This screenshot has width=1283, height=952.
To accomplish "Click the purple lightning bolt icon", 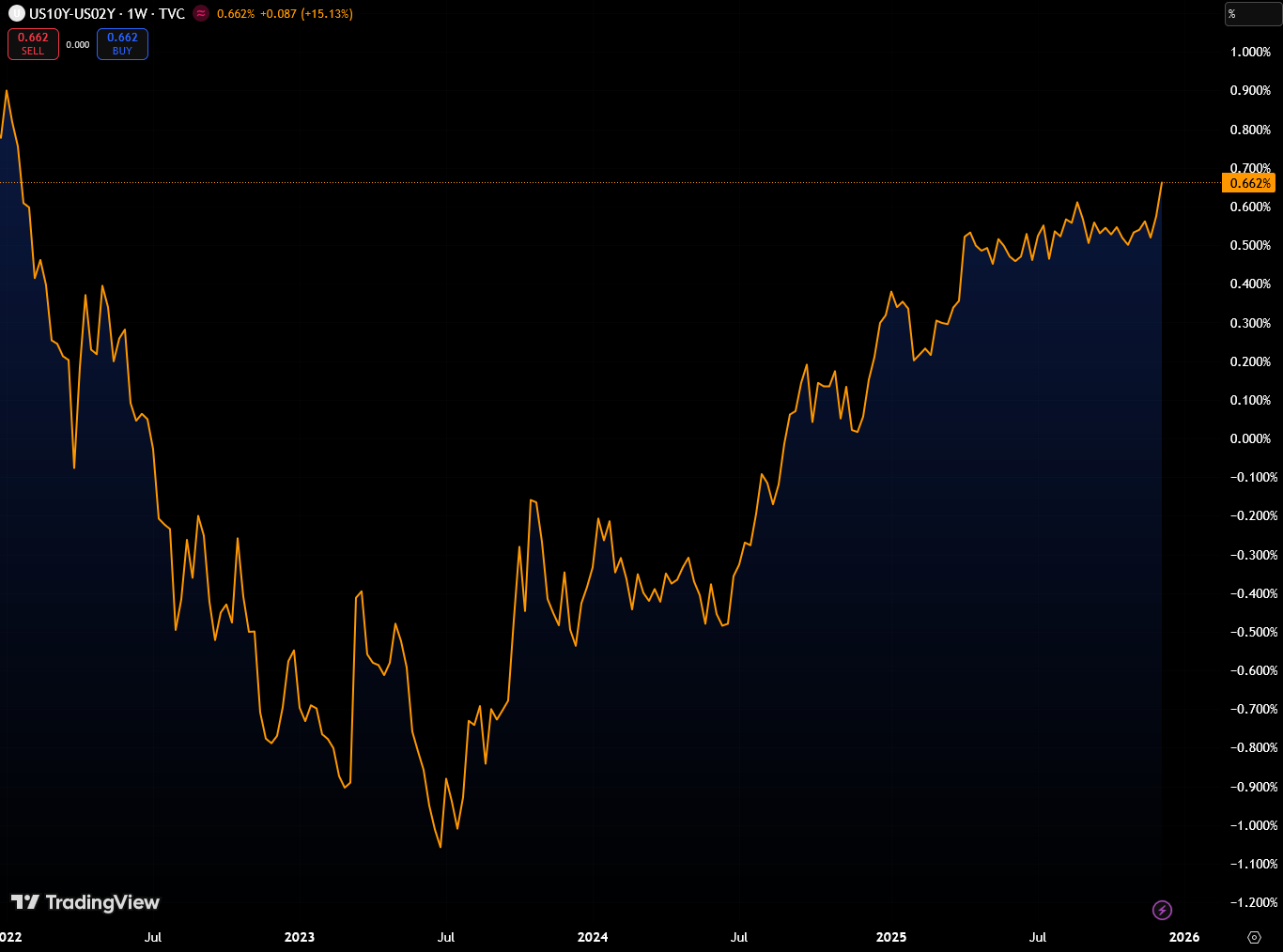I will click(1162, 910).
